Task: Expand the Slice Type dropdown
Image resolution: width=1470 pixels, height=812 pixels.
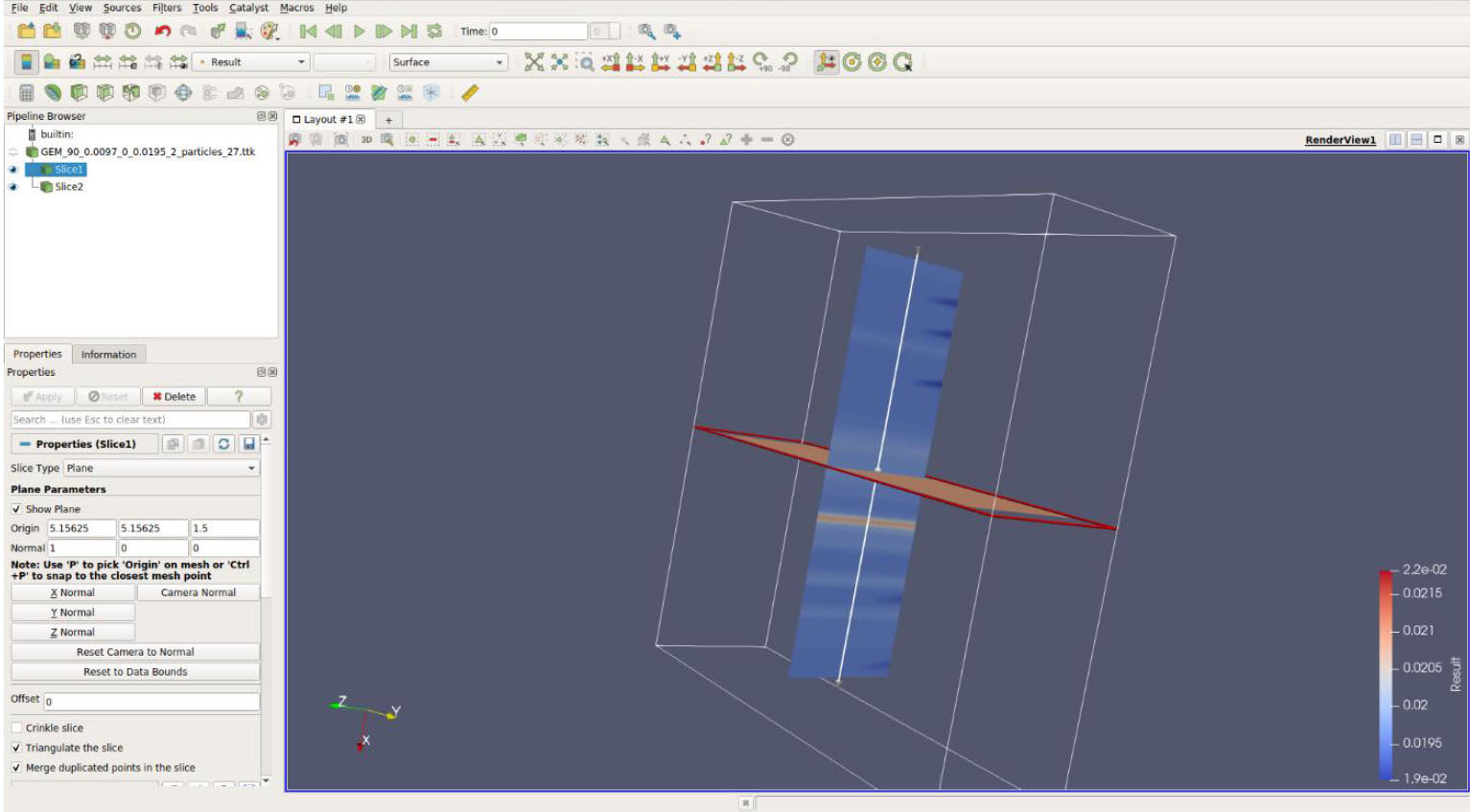Action: 160,468
